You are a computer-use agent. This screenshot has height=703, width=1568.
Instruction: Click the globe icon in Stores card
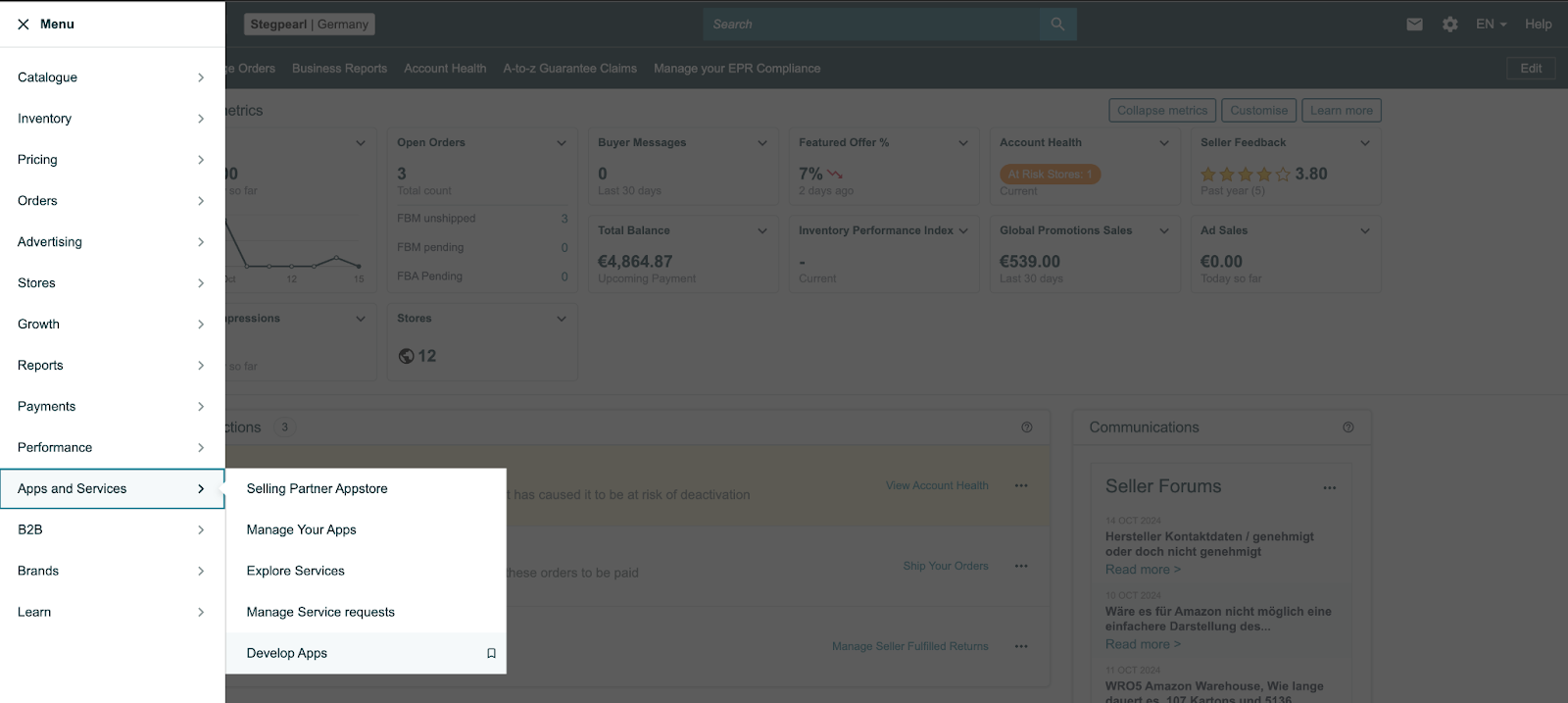406,356
